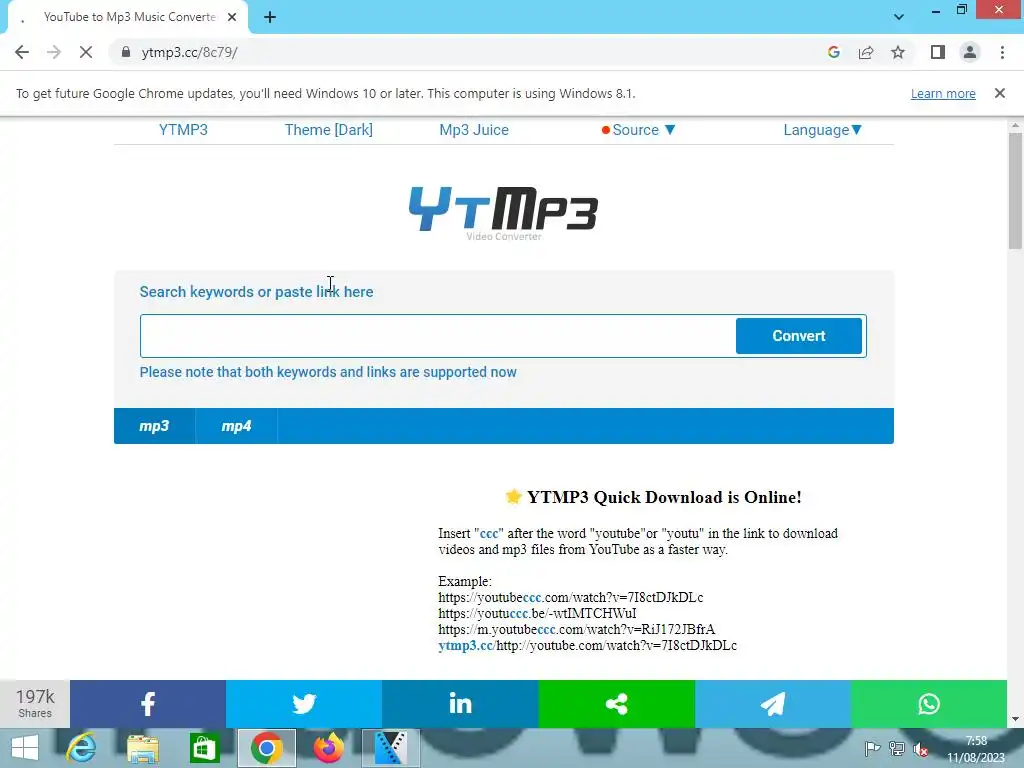This screenshot has width=1024, height=768.
Task: Launch Firefox from the taskbar
Action: [x=328, y=748]
